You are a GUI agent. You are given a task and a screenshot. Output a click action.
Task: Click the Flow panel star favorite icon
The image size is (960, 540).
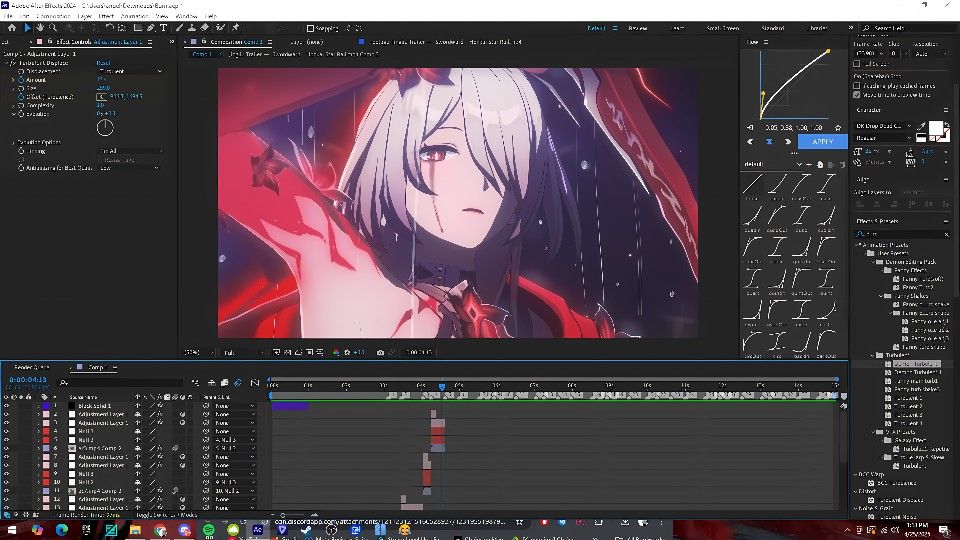838,127
